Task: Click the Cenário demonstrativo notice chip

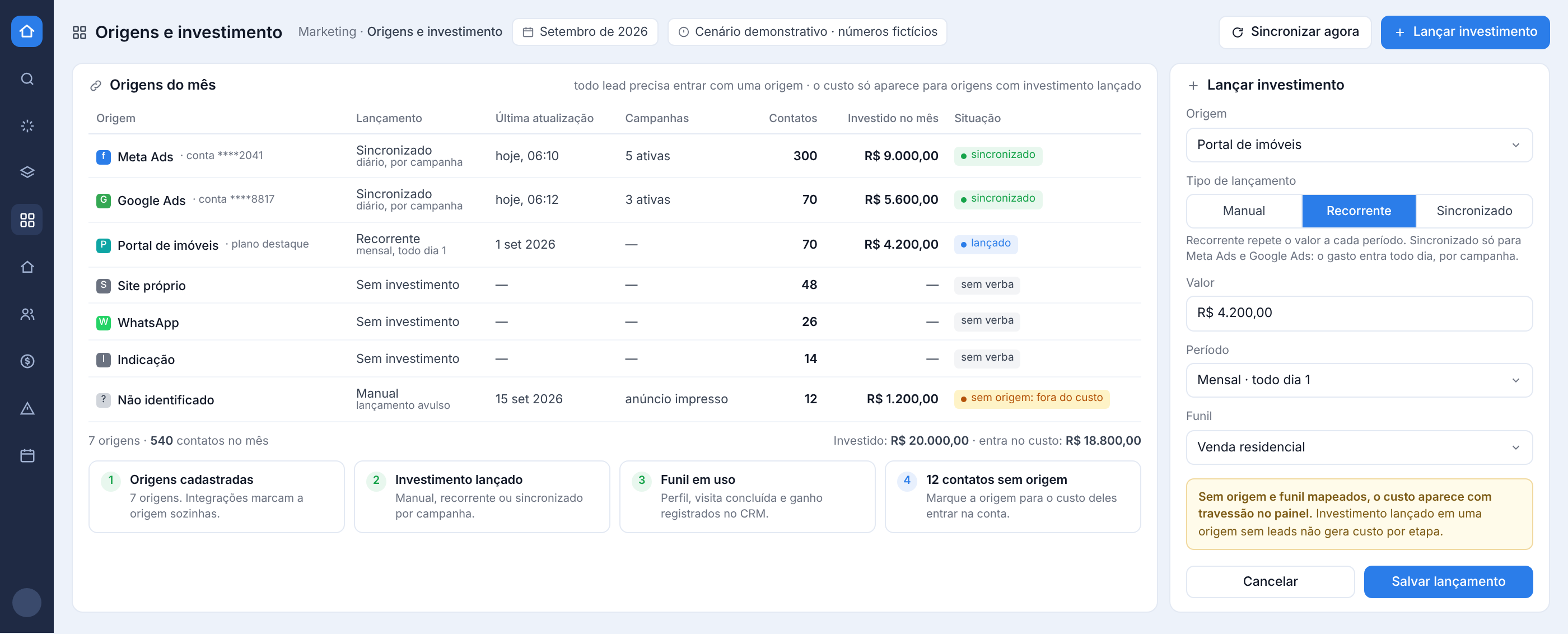Action: [806, 32]
